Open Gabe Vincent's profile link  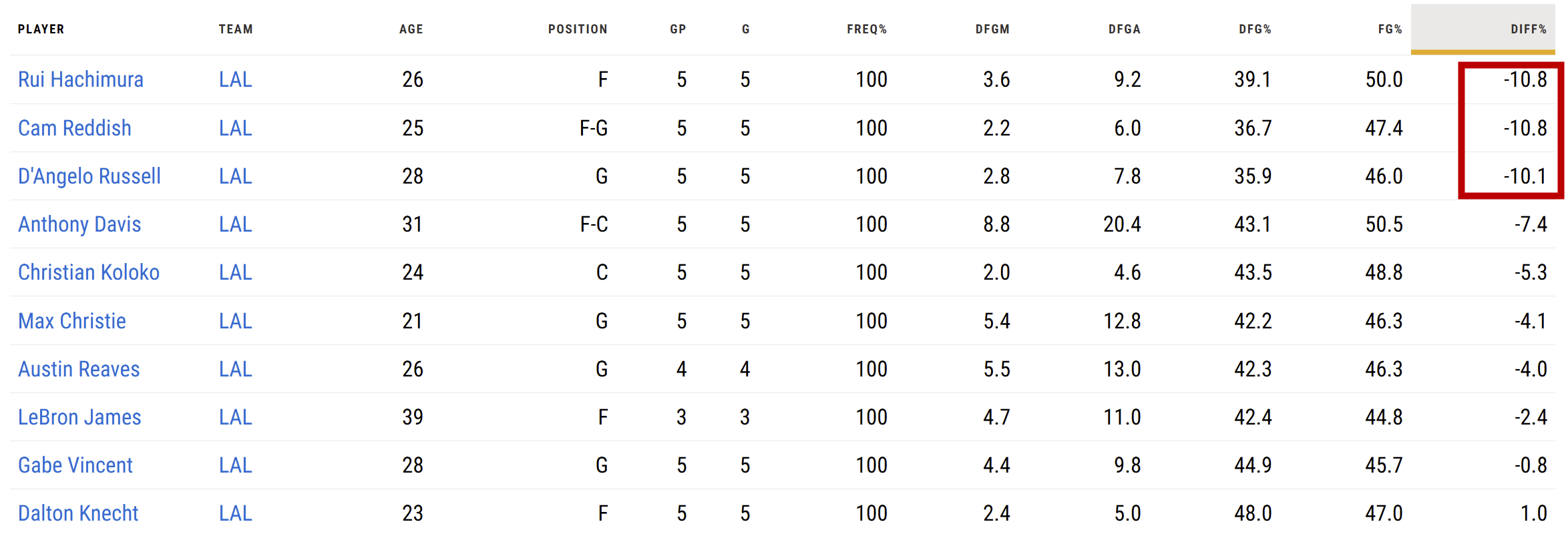point(75,465)
